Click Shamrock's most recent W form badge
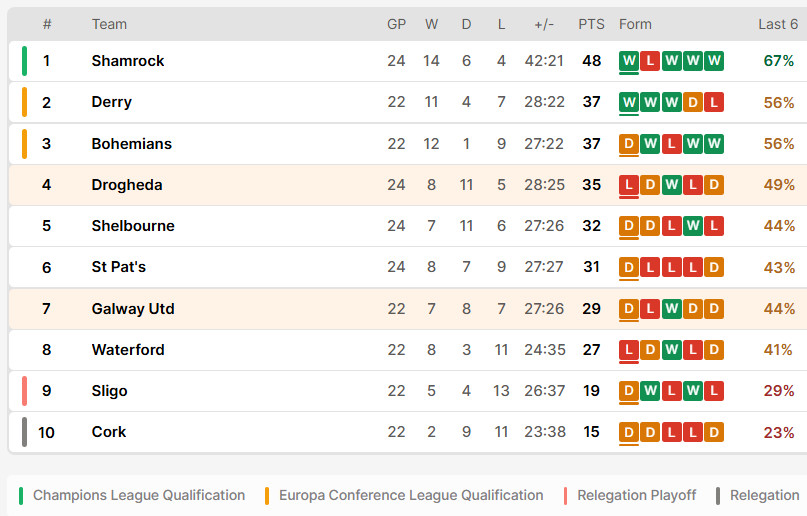 (629, 61)
